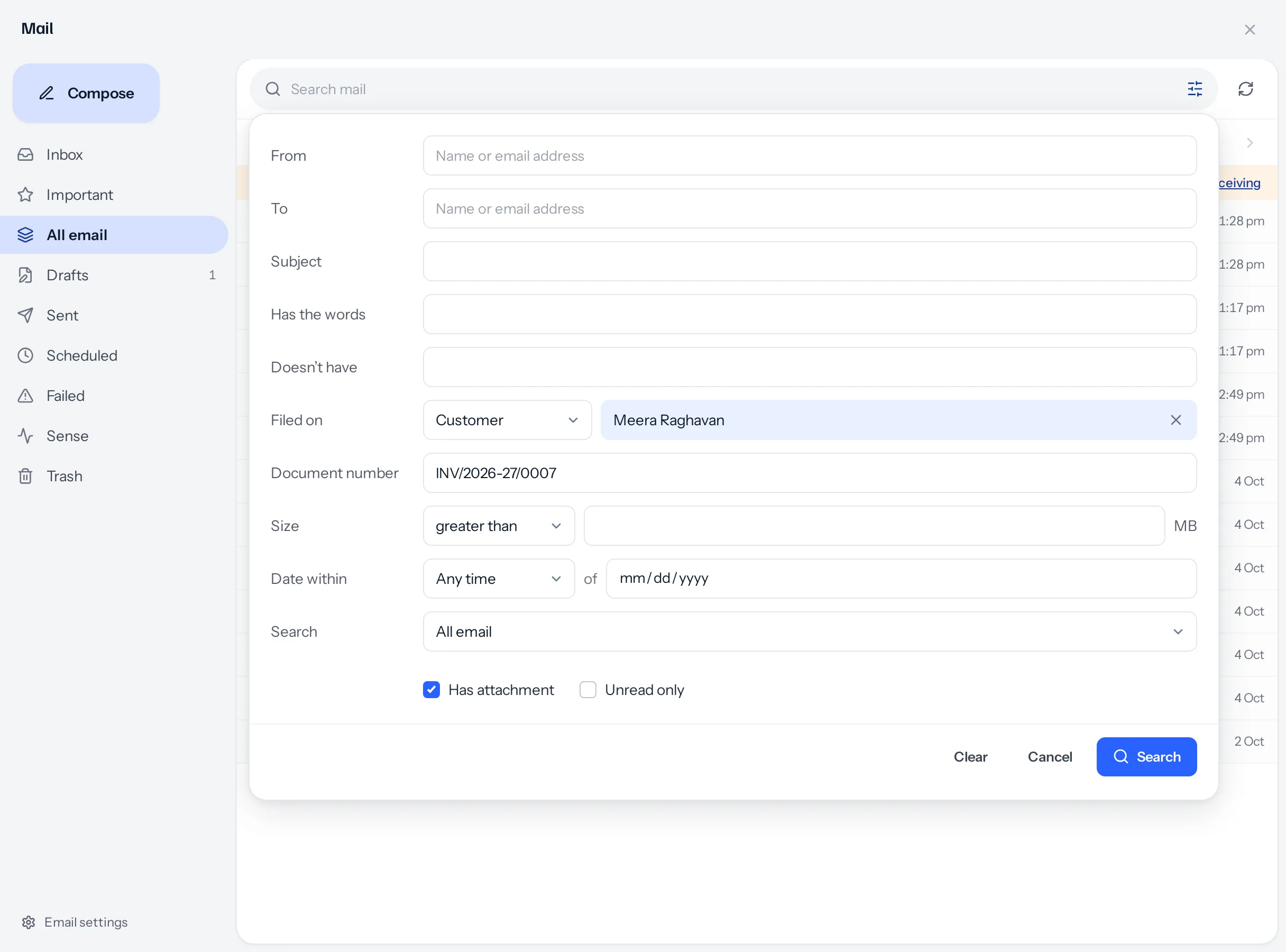Click the Sense activity pulse icon
This screenshot has height=952, width=1286.
(x=25, y=436)
